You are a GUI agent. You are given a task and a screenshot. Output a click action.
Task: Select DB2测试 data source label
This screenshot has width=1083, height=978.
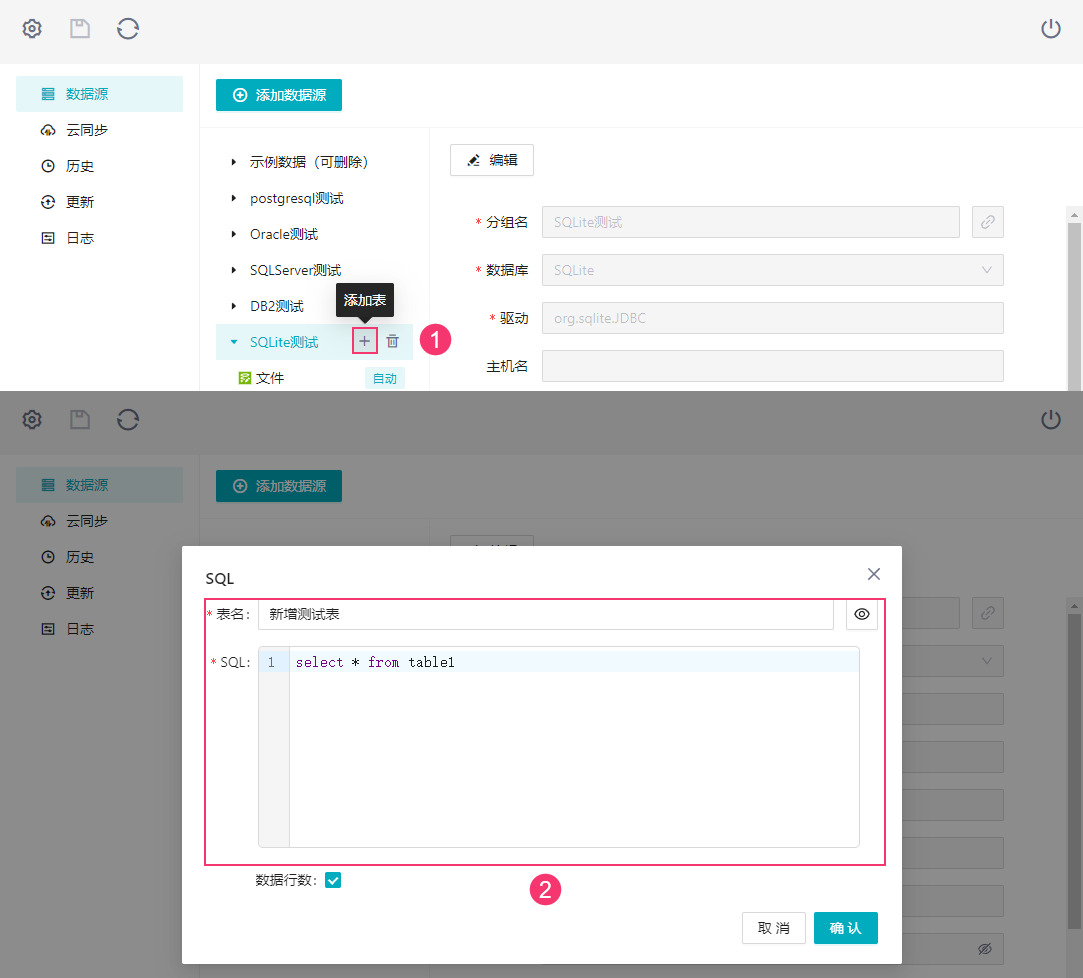coord(276,306)
